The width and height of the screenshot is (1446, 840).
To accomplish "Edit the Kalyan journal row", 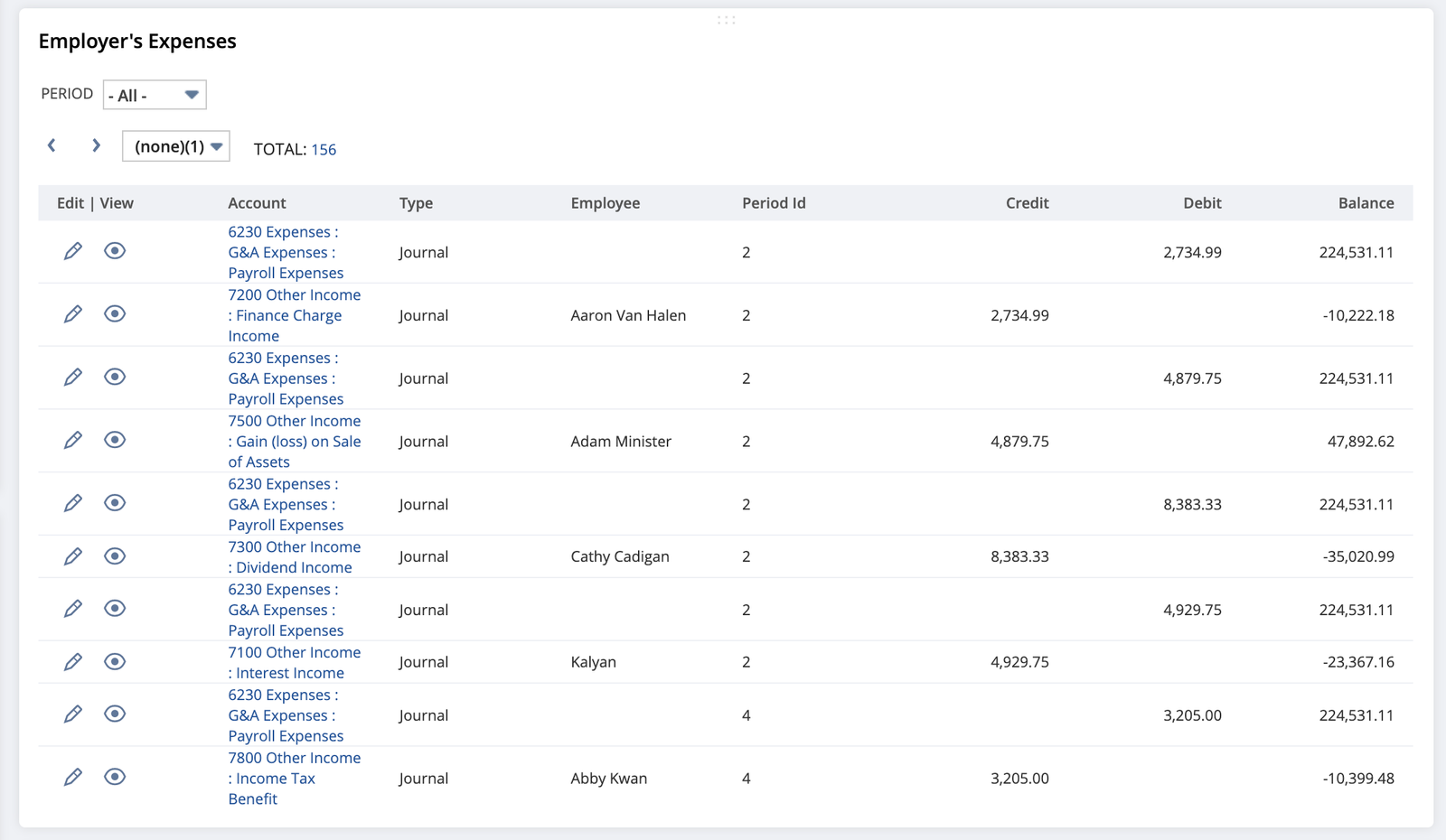I will [73, 662].
